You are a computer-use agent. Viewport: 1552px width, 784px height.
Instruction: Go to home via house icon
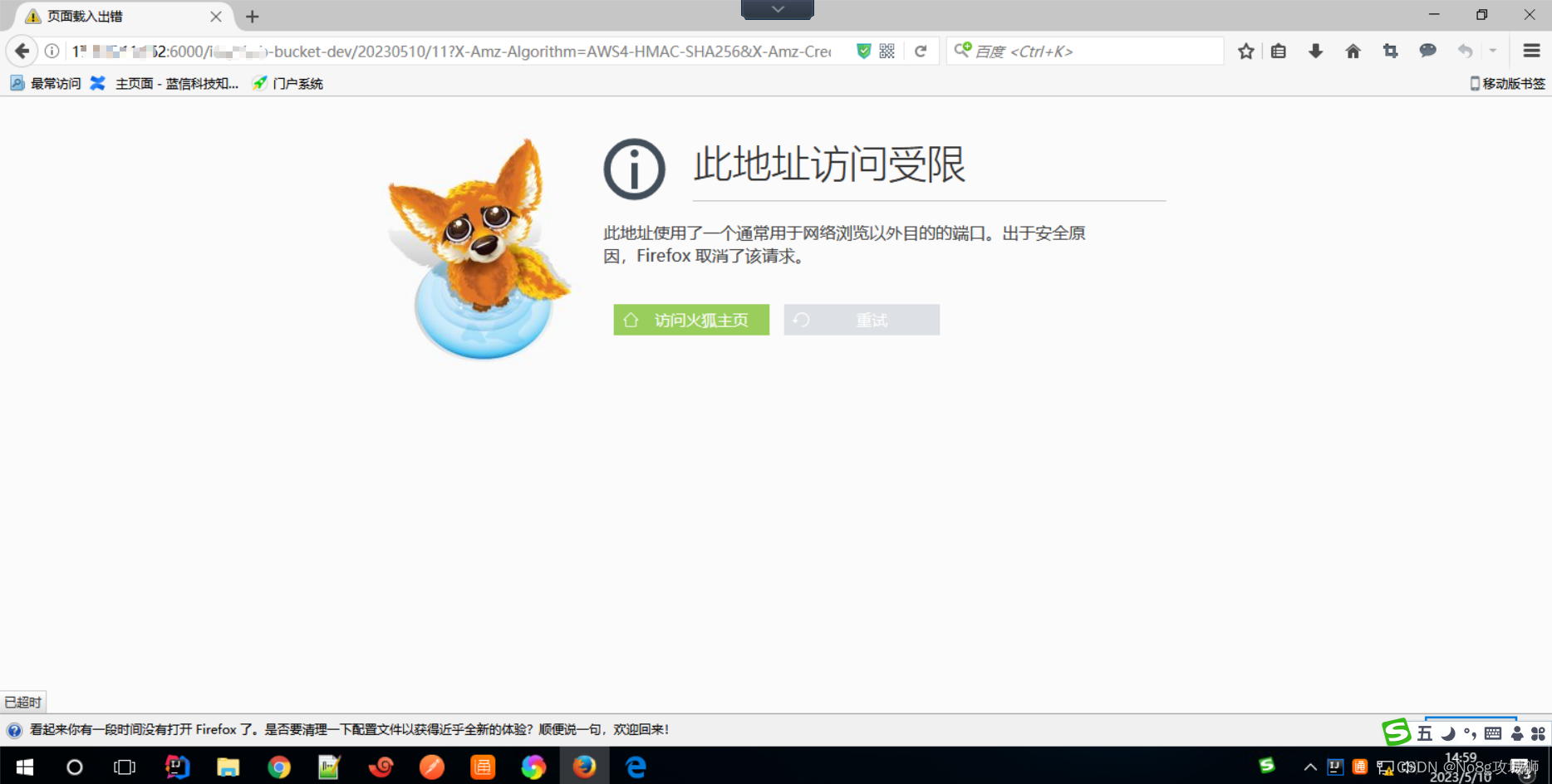pos(1353,51)
